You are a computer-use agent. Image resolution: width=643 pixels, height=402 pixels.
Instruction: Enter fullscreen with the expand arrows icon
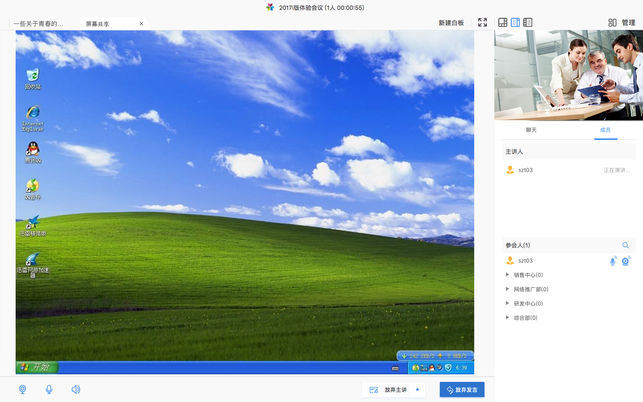(483, 22)
